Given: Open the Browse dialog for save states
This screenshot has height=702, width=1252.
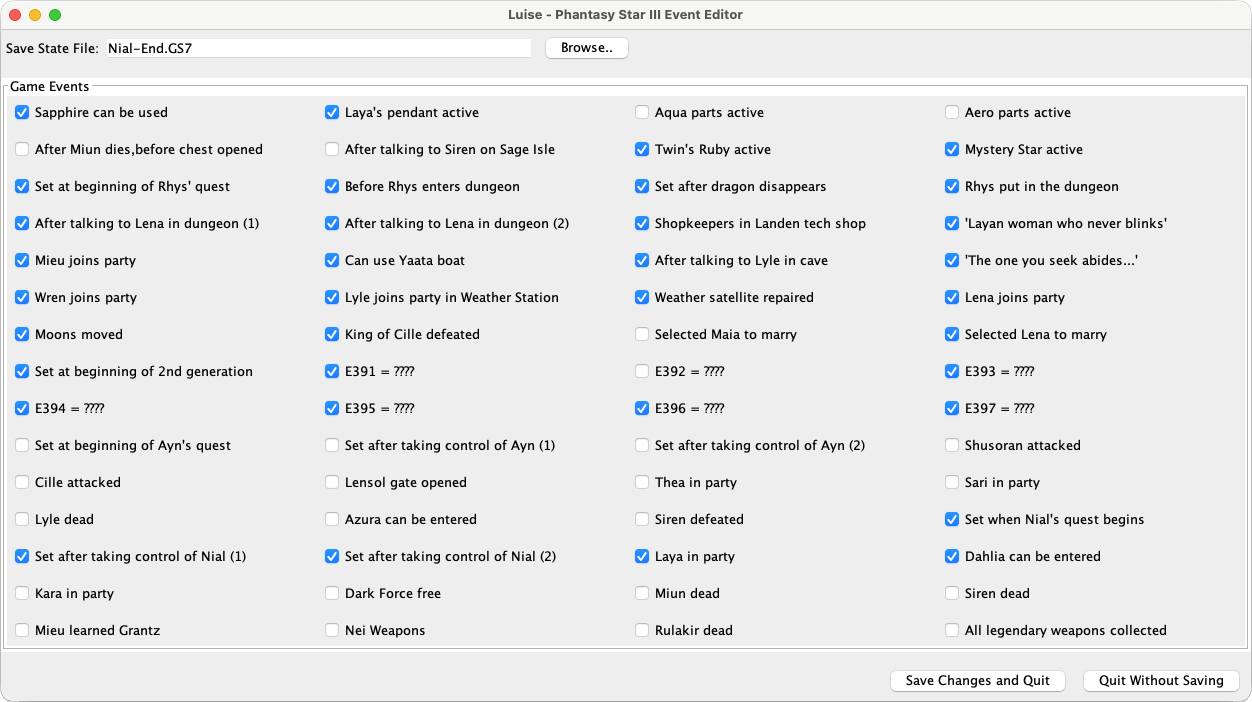Looking at the screenshot, I should (586, 47).
